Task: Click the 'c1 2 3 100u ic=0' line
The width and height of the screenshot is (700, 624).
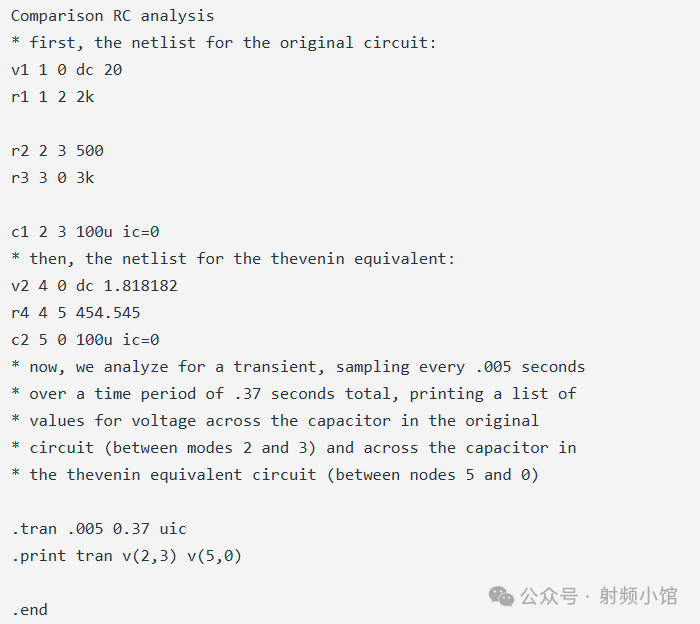Action: (x=85, y=232)
